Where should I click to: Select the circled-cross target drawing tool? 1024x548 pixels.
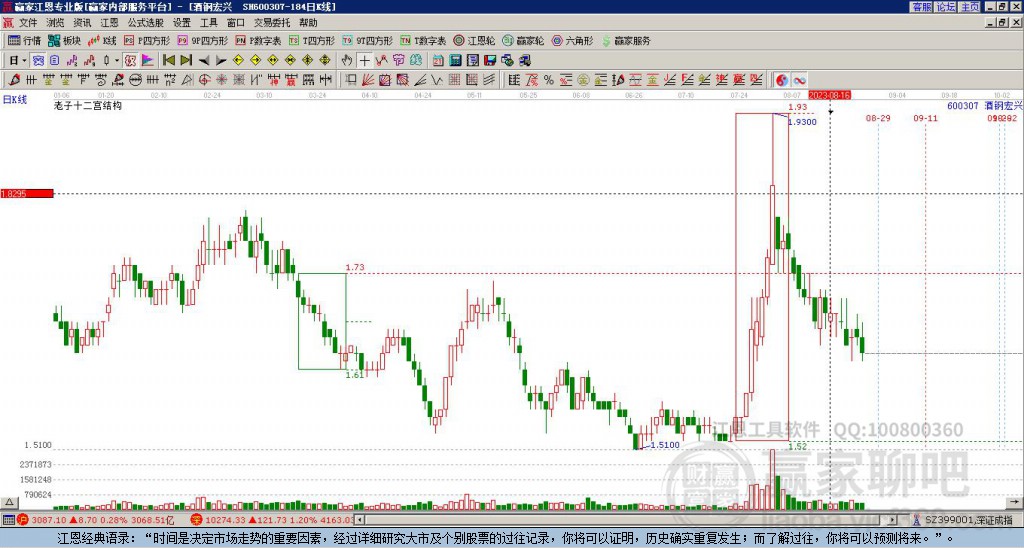[x=202, y=80]
